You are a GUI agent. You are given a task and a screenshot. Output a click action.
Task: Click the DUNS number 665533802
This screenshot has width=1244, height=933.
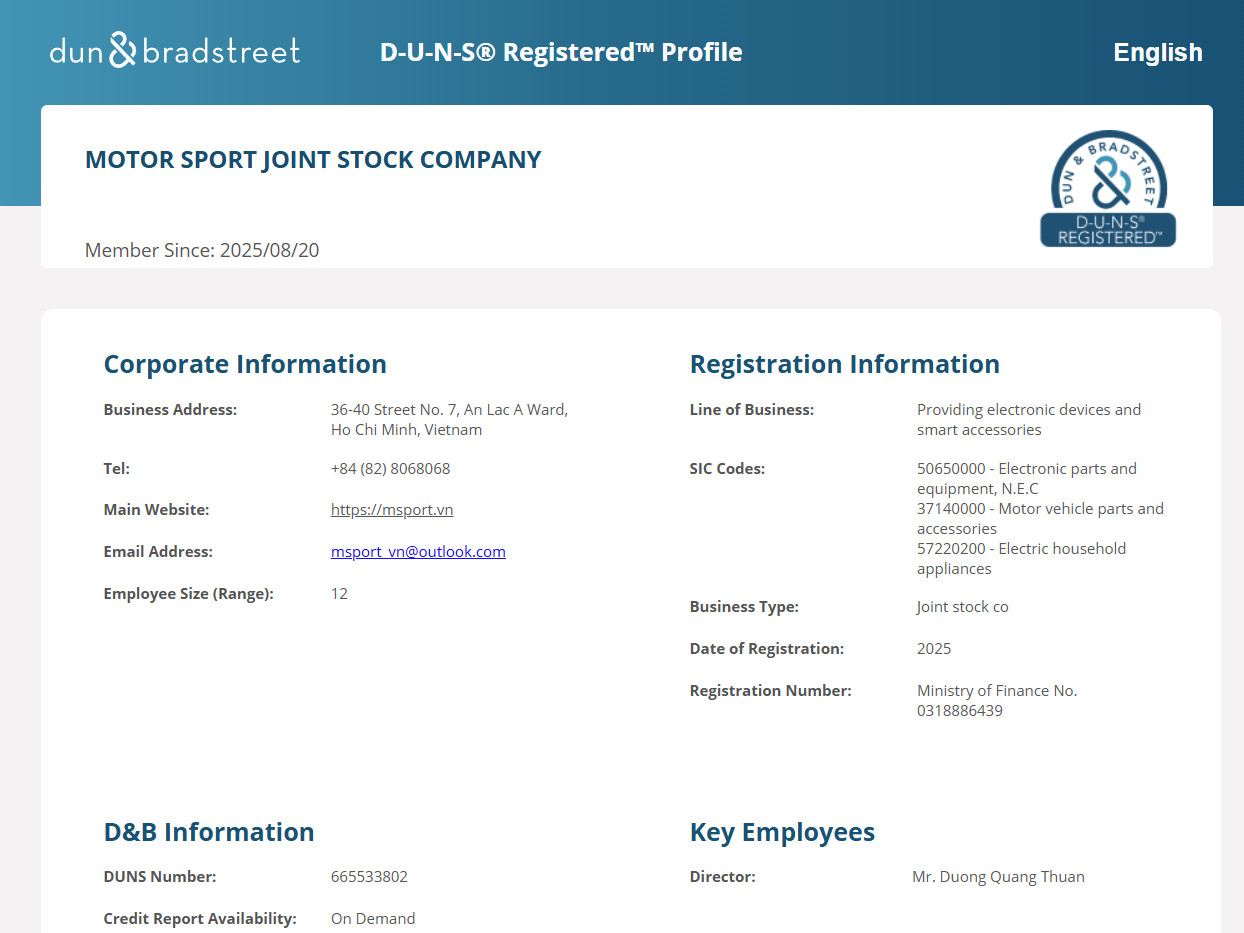[x=369, y=877]
